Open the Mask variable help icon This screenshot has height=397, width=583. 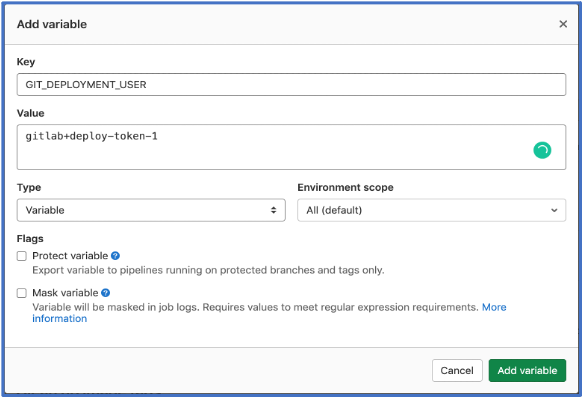click(x=106, y=293)
